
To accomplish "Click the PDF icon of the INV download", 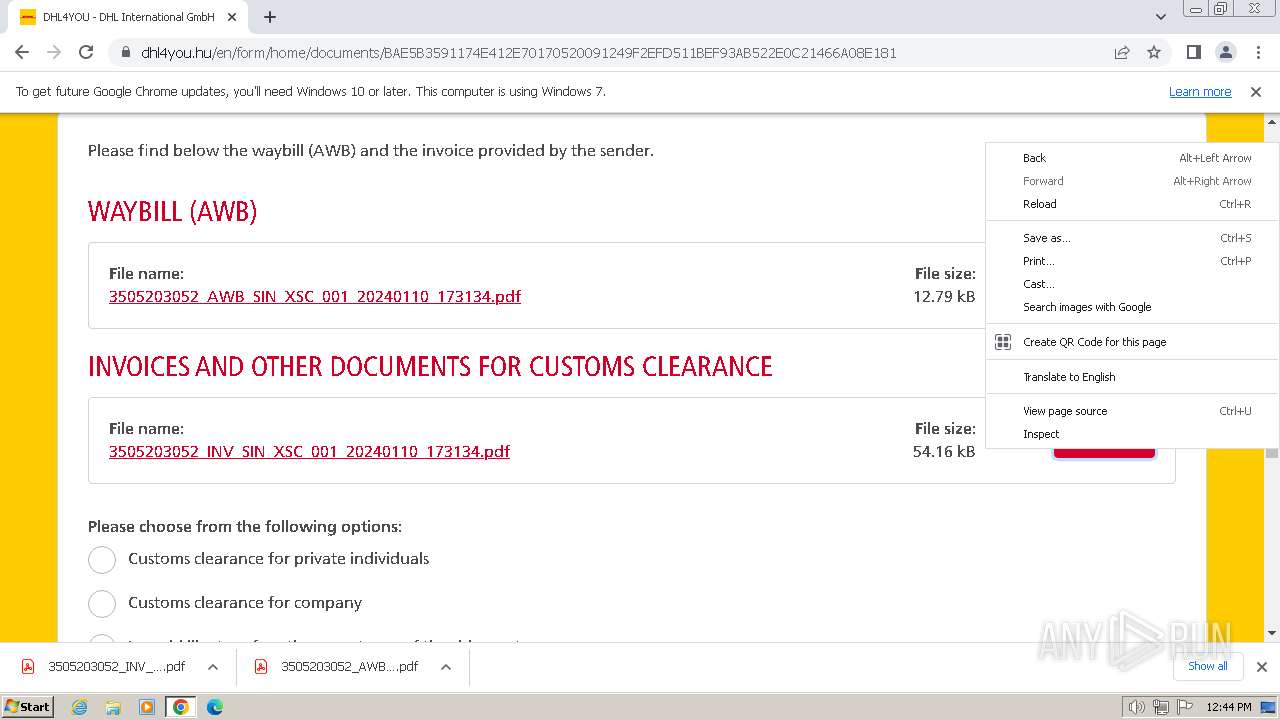I will point(28,667).
